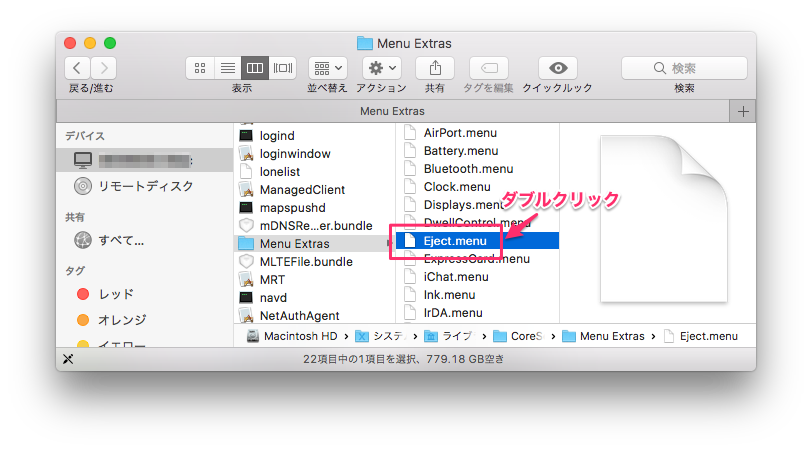Open the アクション gear menu
This screenshot has width=812, height=451.
(382, 68)
